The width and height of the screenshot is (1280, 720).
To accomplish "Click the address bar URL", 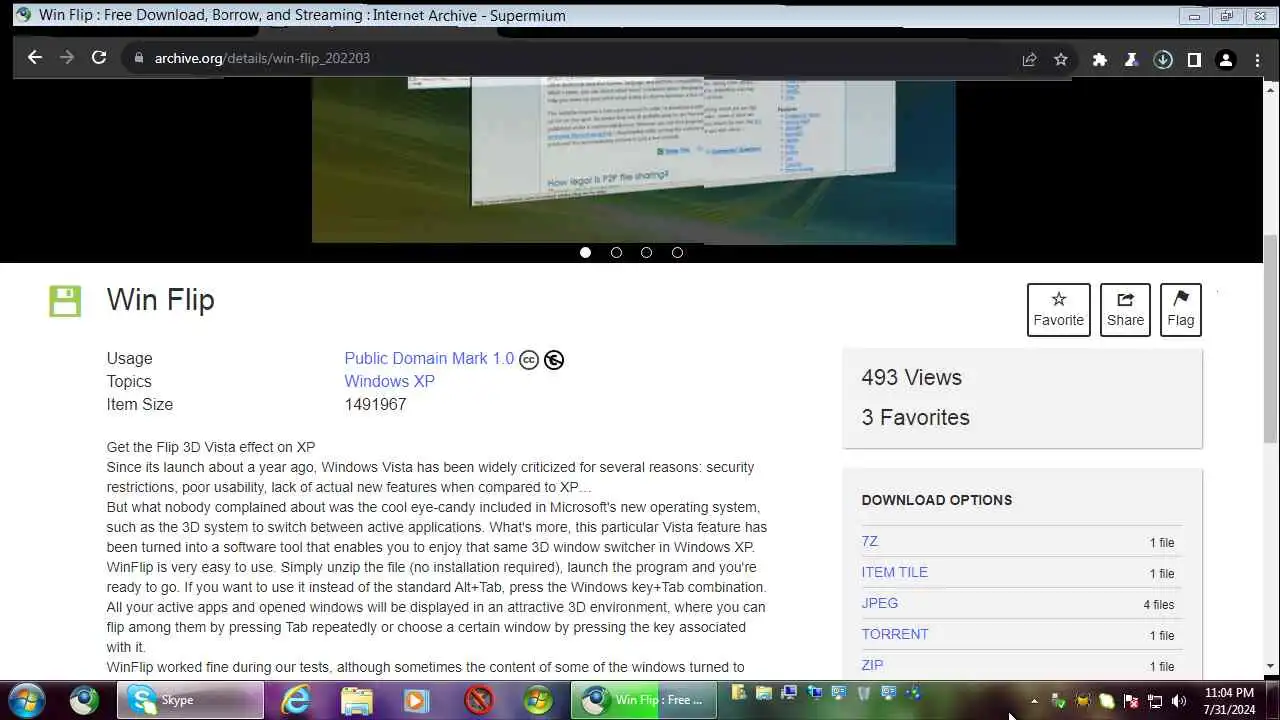I will click(262, 58).
